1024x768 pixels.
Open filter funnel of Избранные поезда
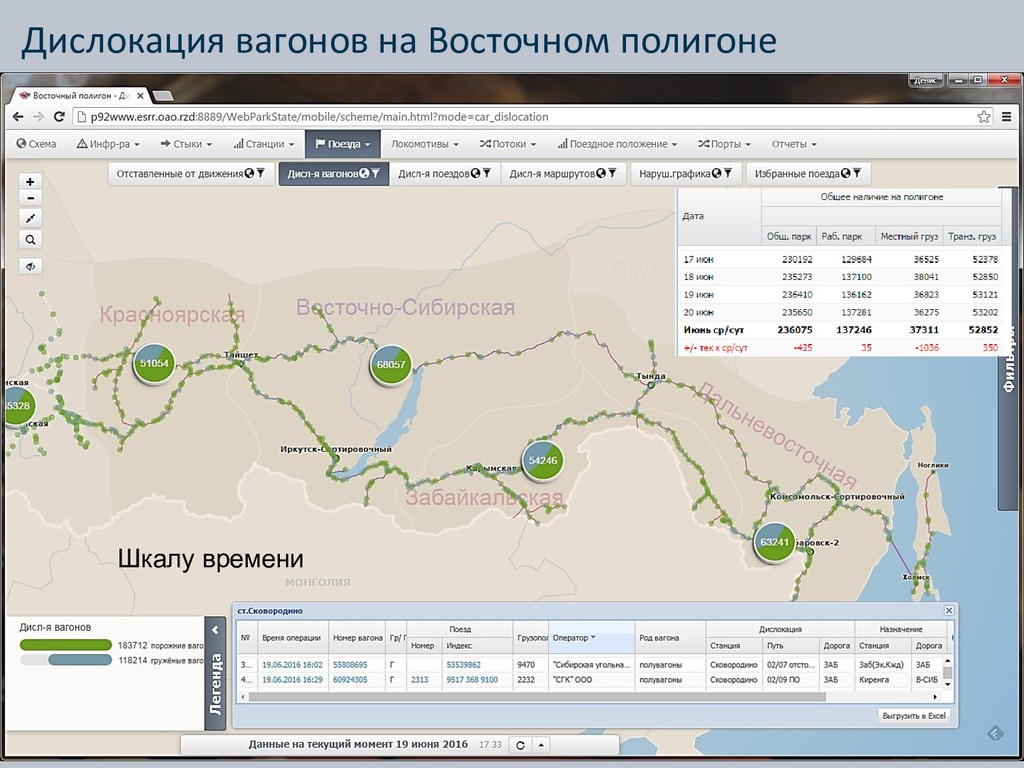pyautogui.click(x=857, y=174)
